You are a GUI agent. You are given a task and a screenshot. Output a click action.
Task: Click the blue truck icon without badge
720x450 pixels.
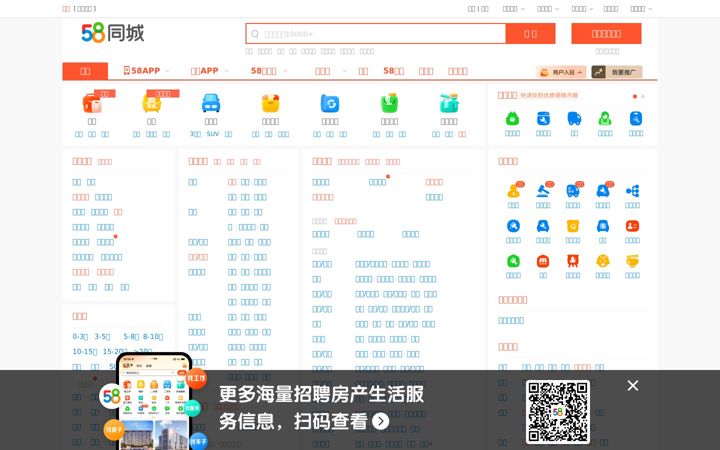pyautogui.click(x=574, y=119)
